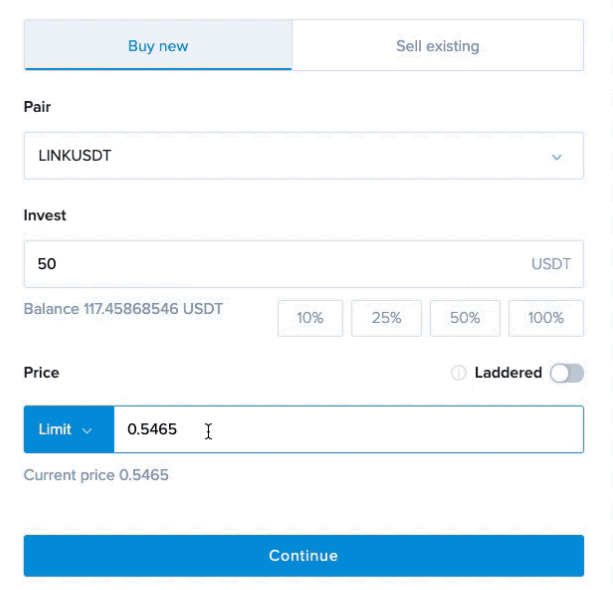Click the USDT currency label in Invest field
This screenshot has height=590, width=613.
tap(551, 264)
